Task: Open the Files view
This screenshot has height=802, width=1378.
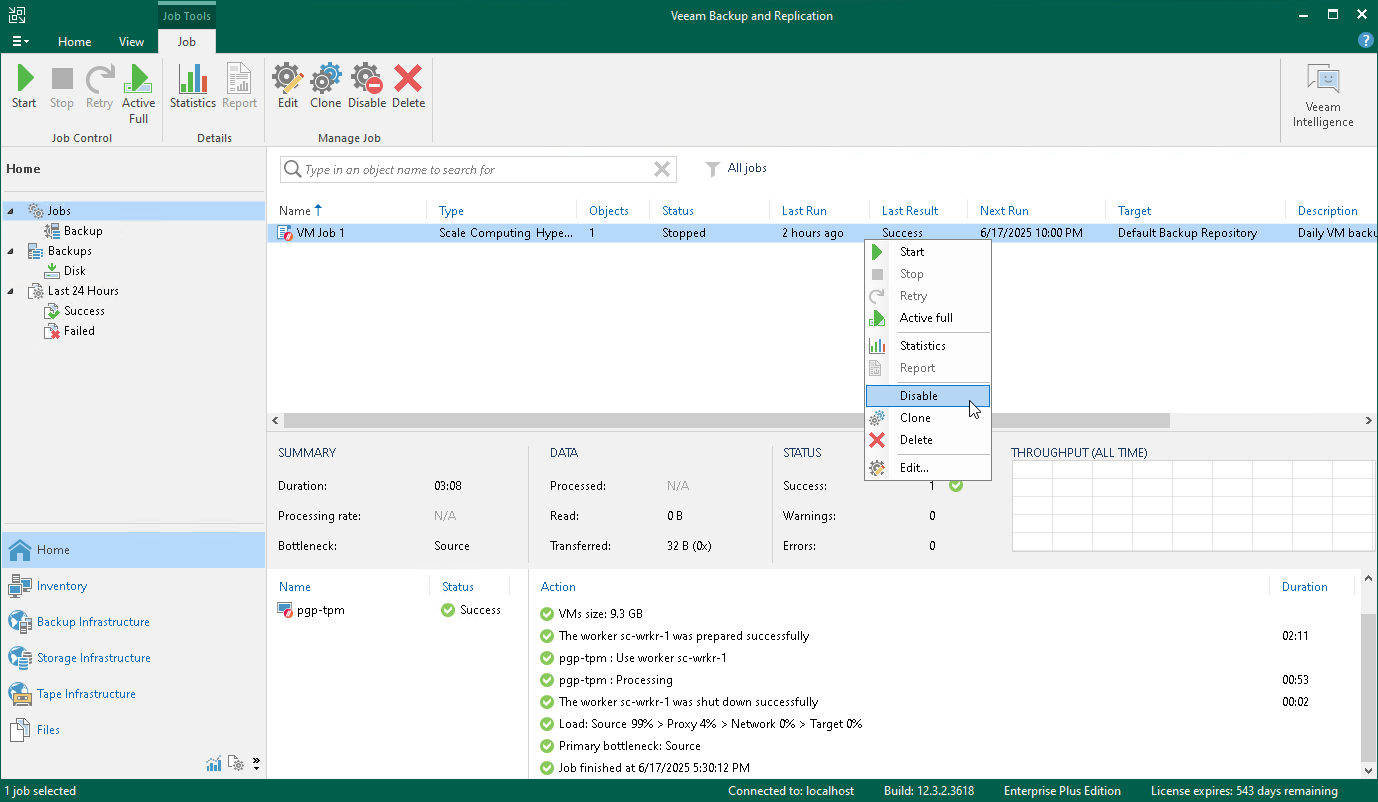Action: pos(48,730)
